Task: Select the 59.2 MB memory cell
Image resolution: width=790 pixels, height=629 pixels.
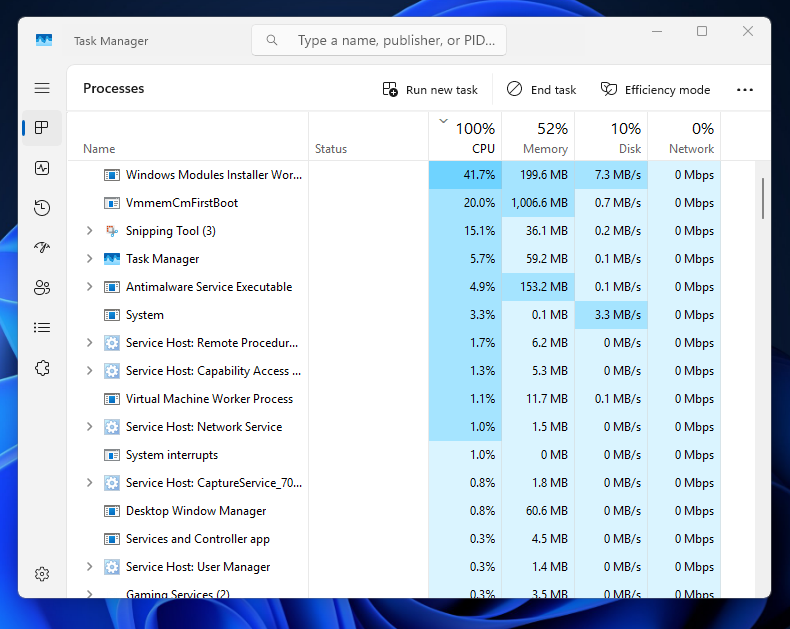Action: click(x=538, y=259)
